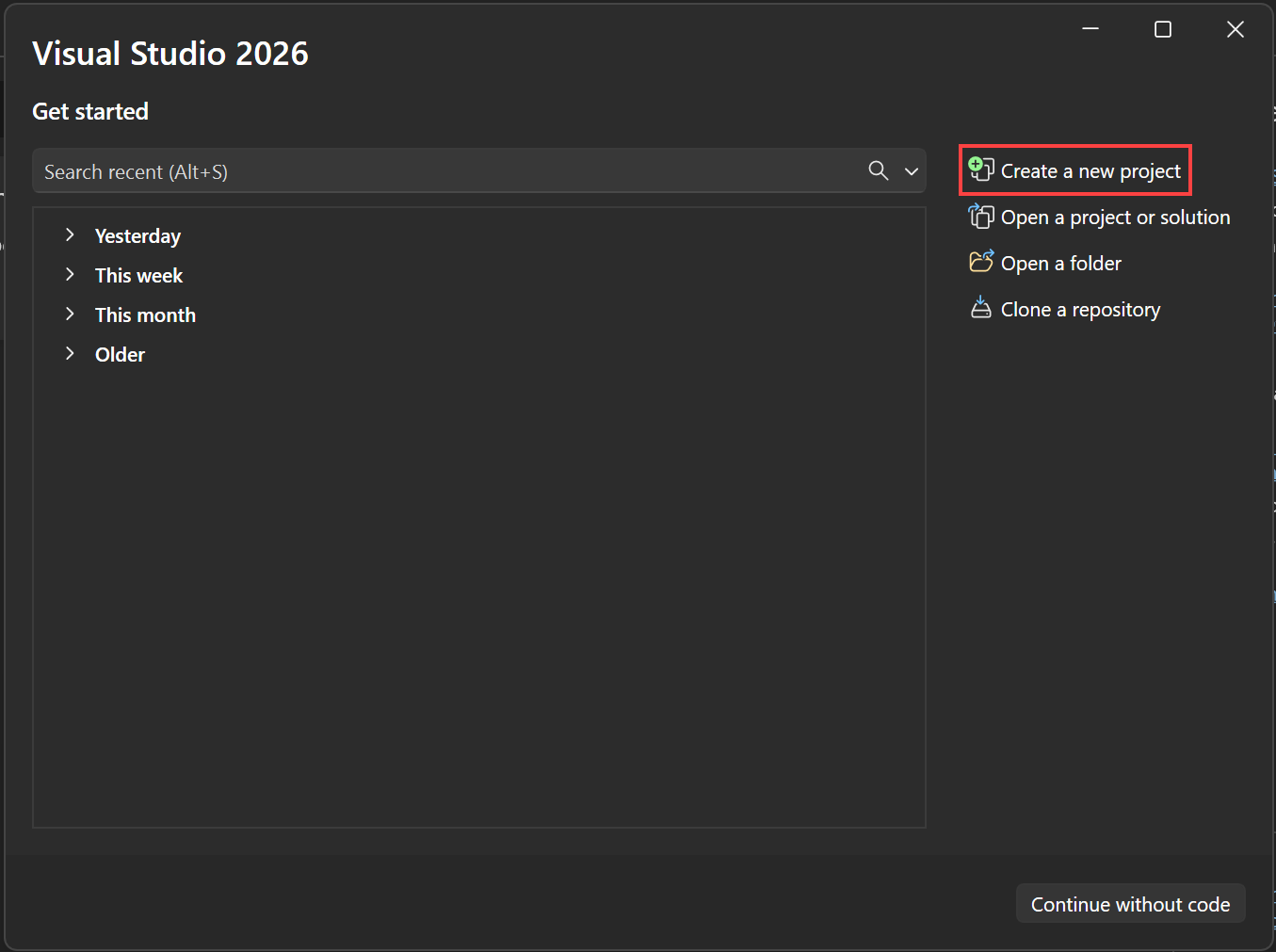Click the Open a project or solution icon
Viewport: 1276px width, 952px height.
click(x=981, y=216)
